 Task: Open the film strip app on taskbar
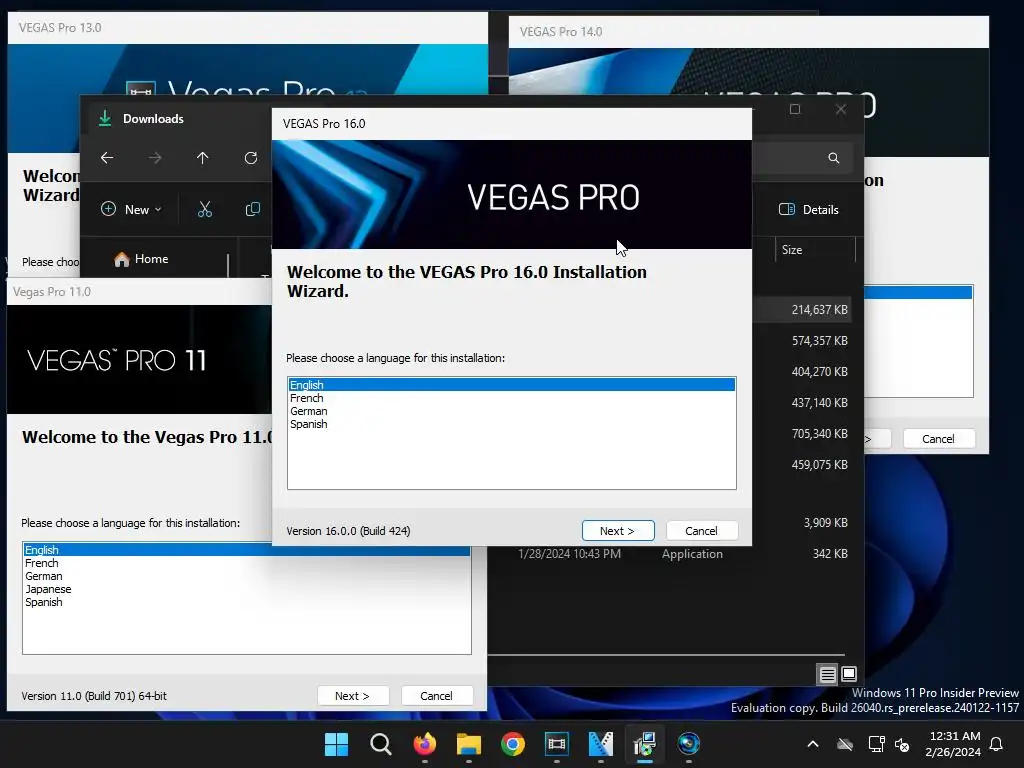click(x=556, y=744)
